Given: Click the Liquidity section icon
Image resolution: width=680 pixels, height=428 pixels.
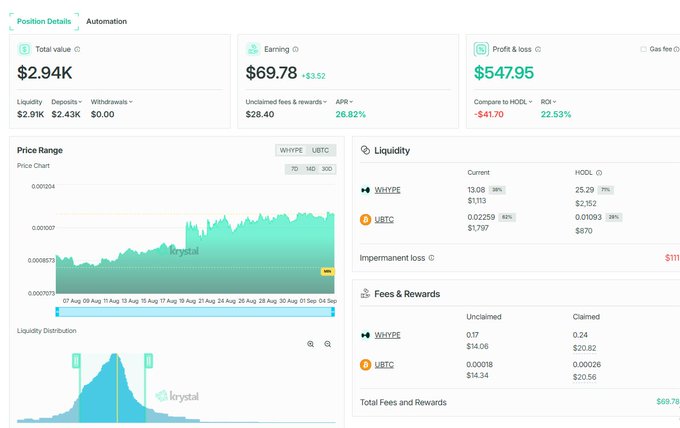Looking at the screenshot, I should [365, 150].
